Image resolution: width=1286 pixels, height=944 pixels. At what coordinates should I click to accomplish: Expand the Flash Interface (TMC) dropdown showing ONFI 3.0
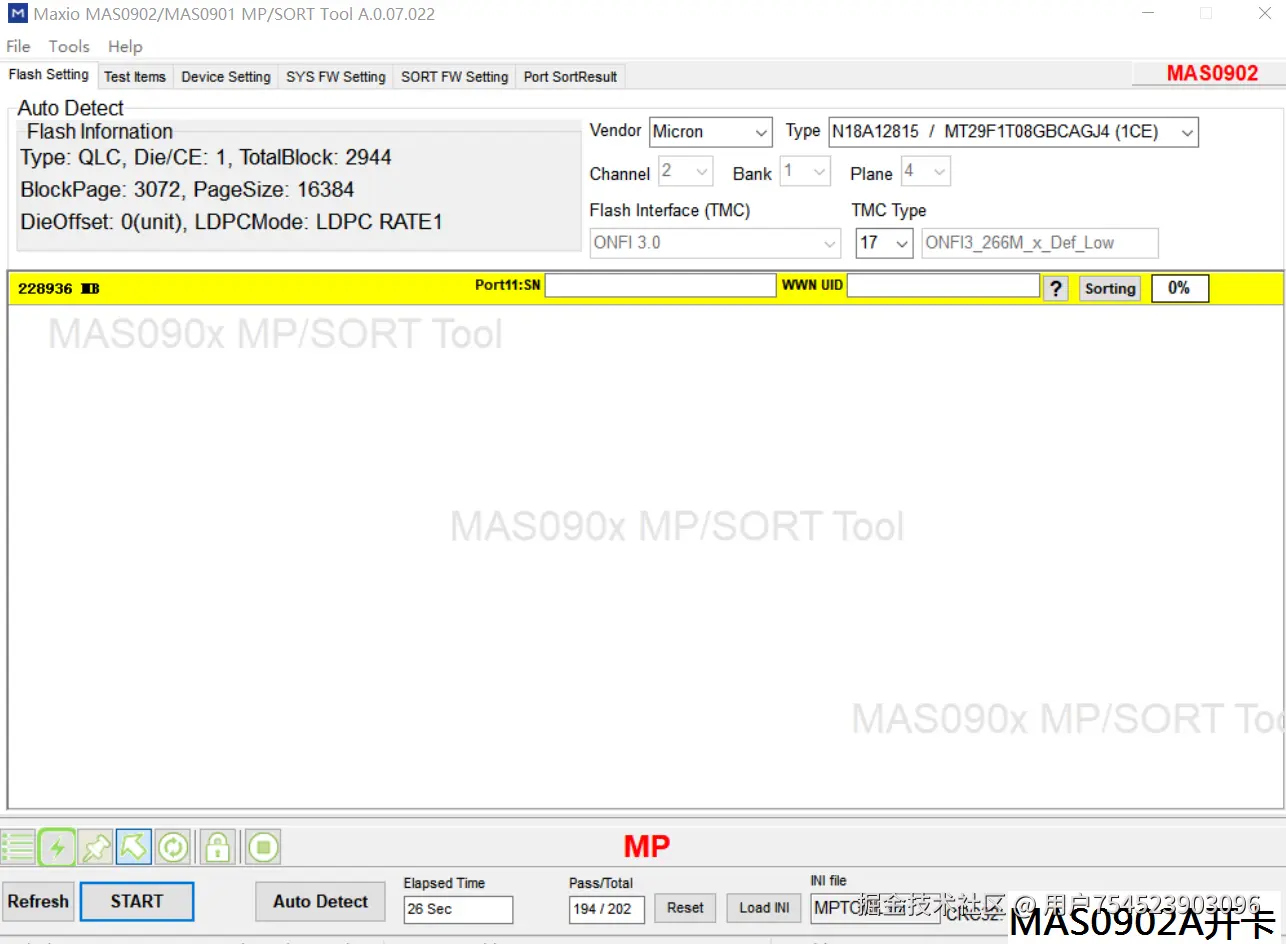tap(715, 243)
